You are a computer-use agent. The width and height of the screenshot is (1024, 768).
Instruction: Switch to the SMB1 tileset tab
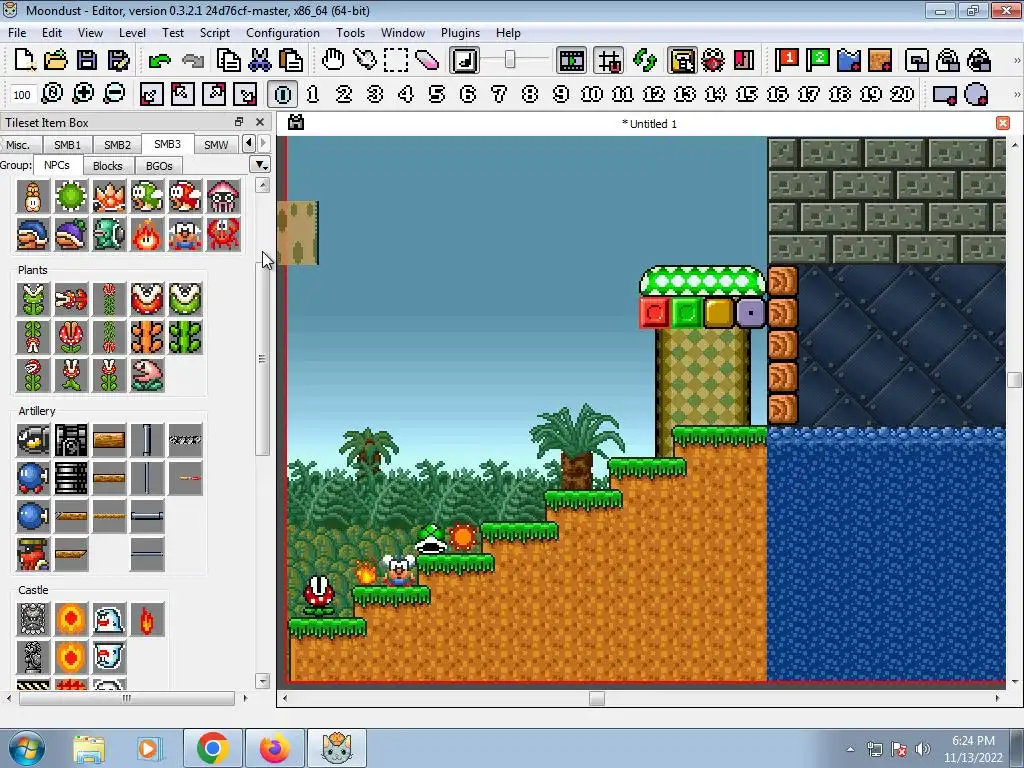point(67,144)
